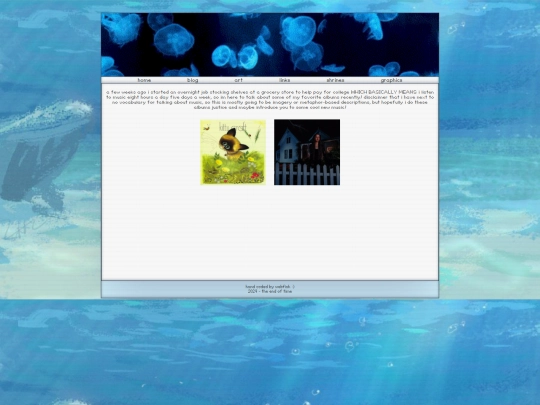The height and width of the screenshot is (405, 540).
Task: Select the intro paragraph about albums
Action: pyautogui.click(x=270, y=100)
